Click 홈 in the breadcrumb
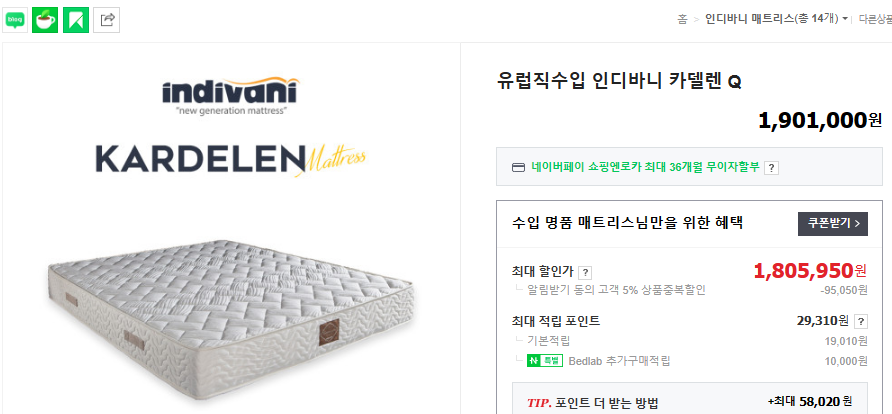The image size is (892, 414). coord(683,19)
